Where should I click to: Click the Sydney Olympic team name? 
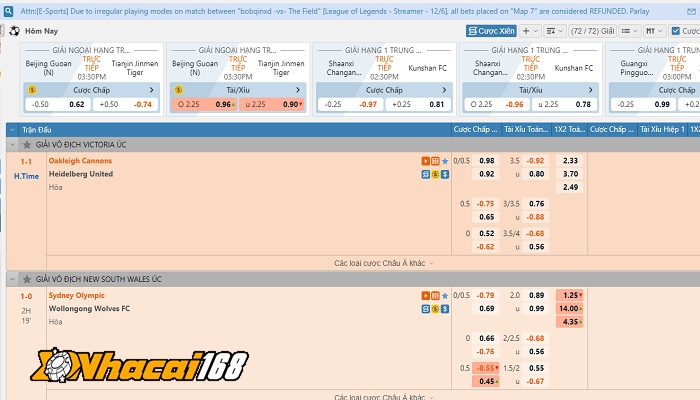76,296
